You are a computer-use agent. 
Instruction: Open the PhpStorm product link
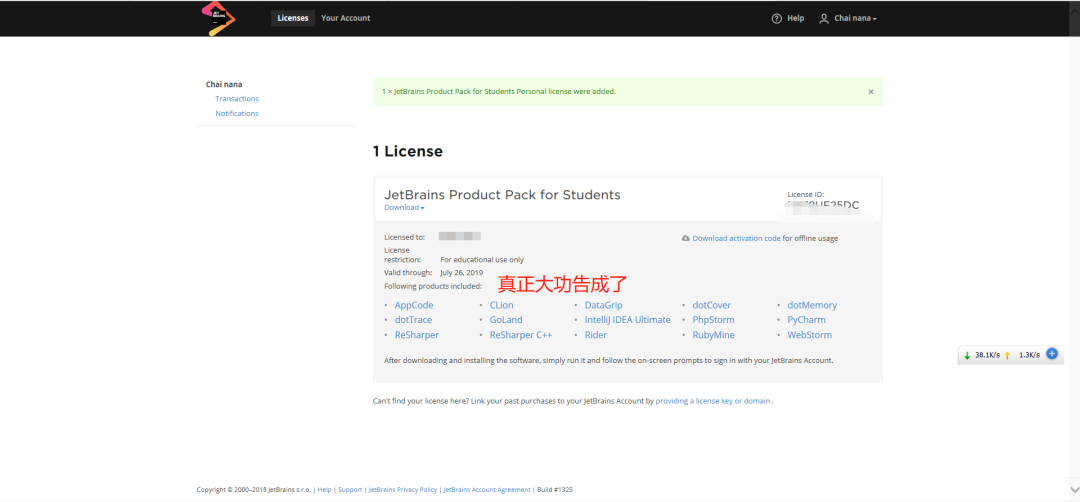point(714,320)
